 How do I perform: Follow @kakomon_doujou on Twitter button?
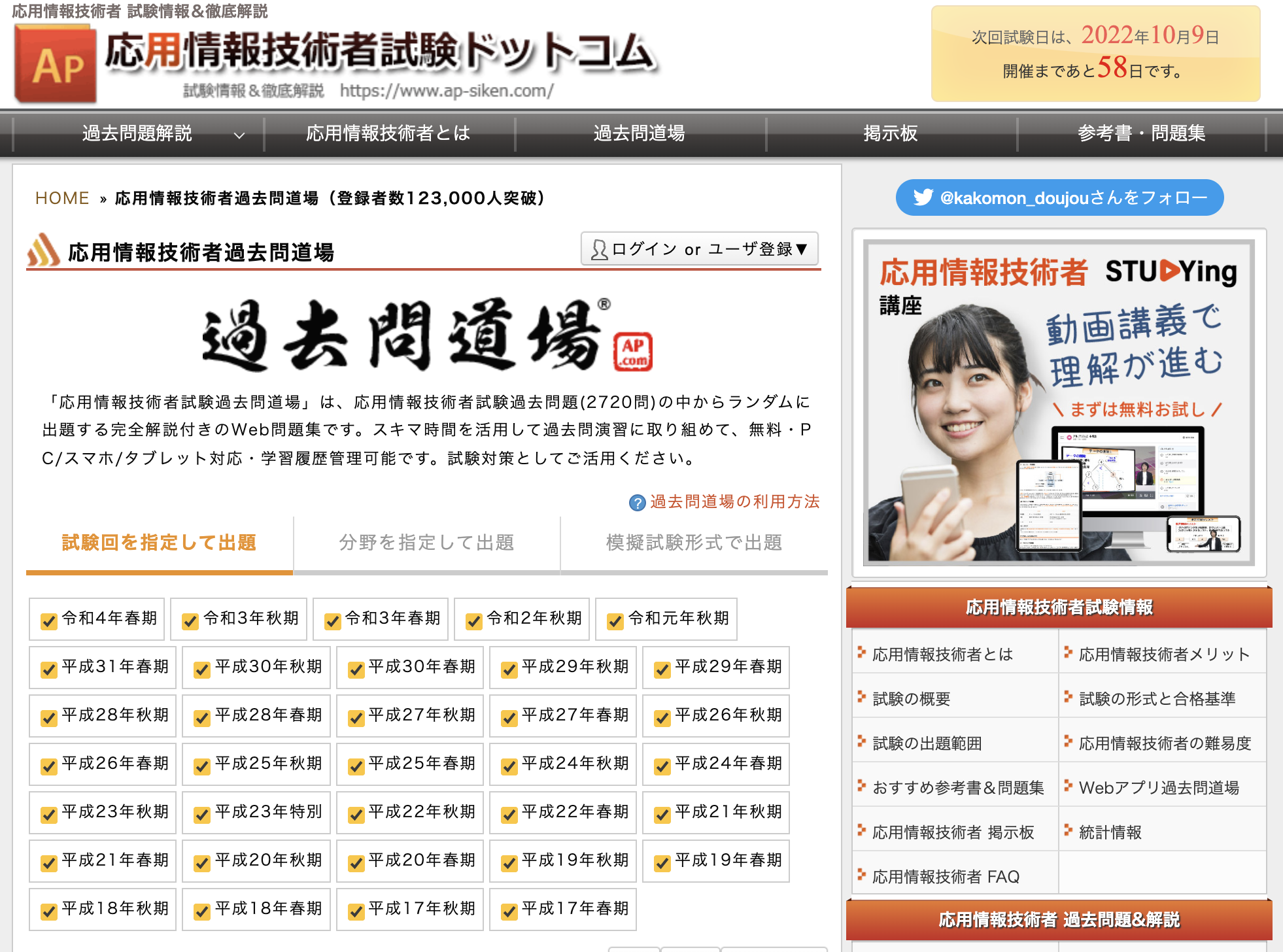[x=1059, y=197]
